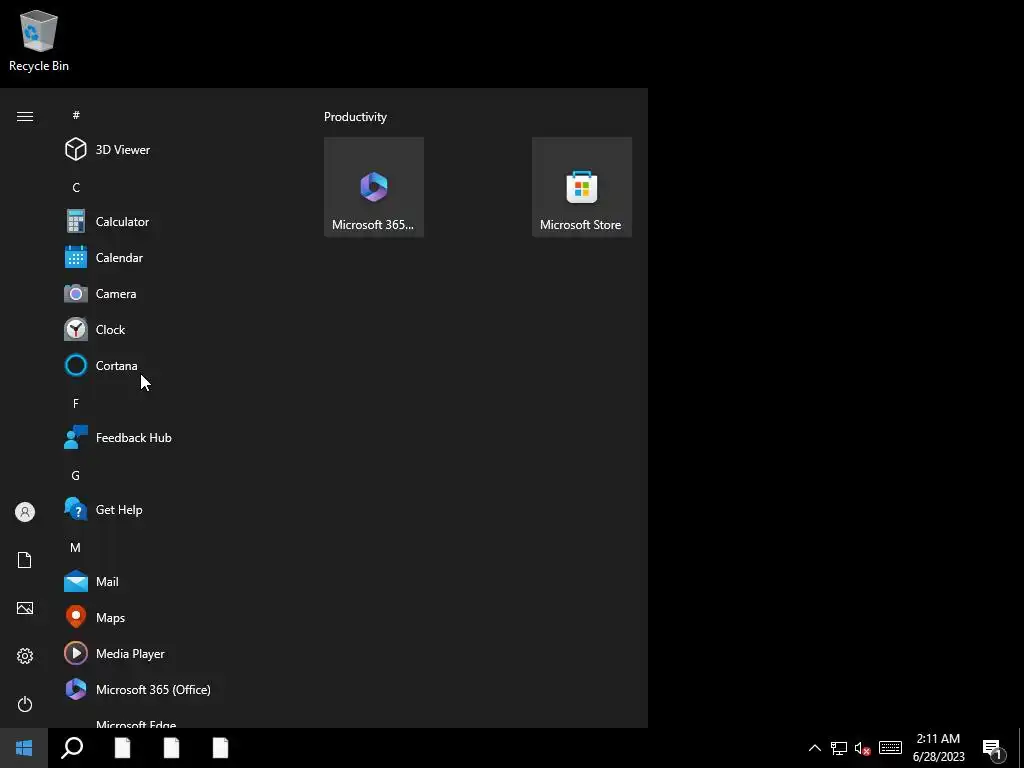This screenshot has width=1024, height=768.
Task: Click the 'C' letter group header
Action: (x=76, y=187)
